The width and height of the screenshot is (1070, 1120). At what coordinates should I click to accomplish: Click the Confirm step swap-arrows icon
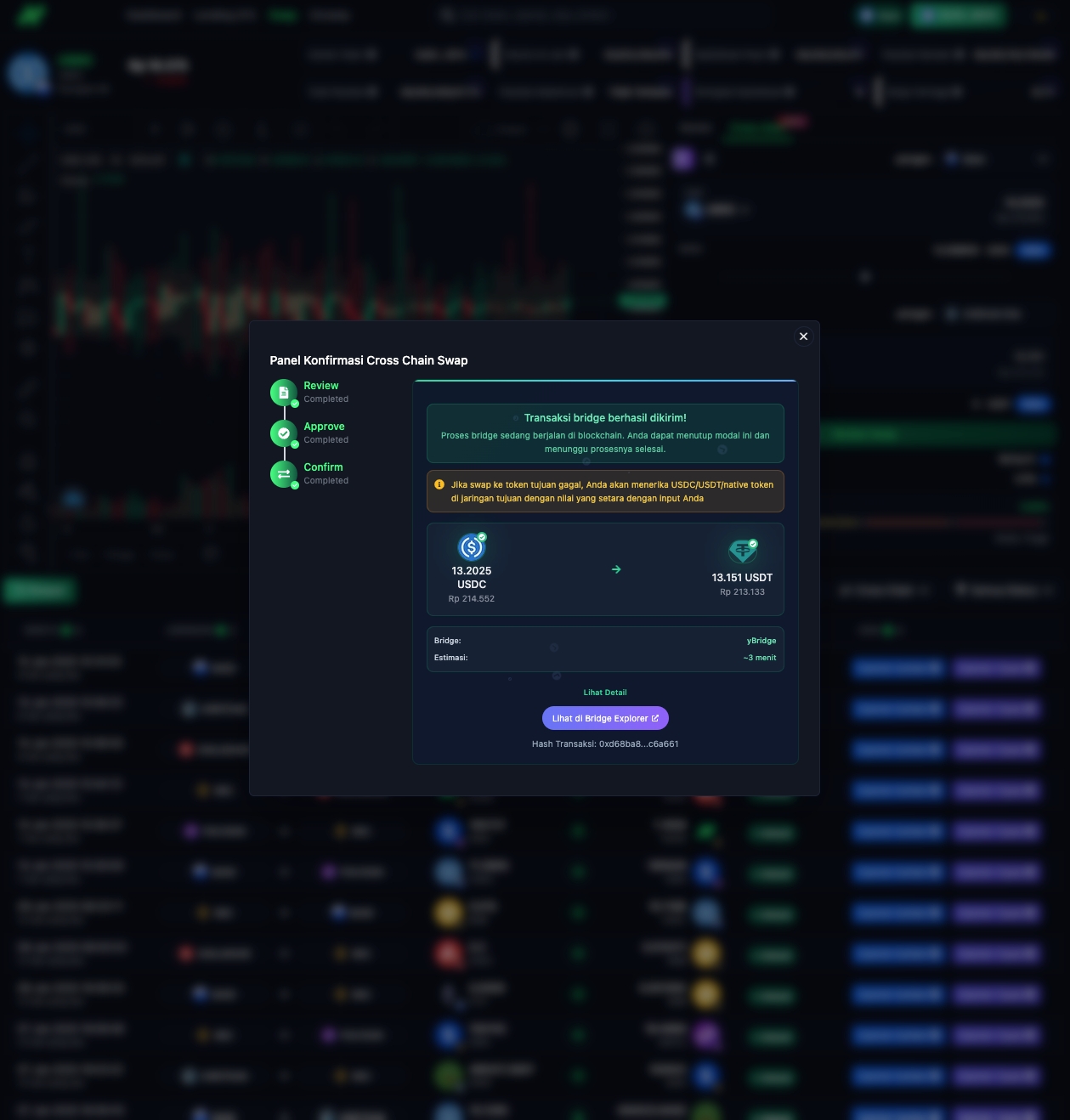tap(283, 474)
